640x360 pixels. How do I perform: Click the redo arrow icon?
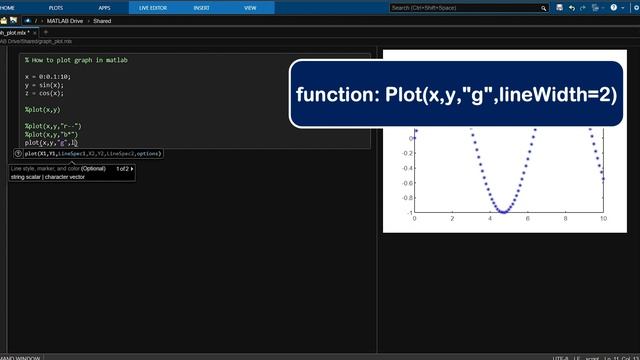click(x=583, y=8)
